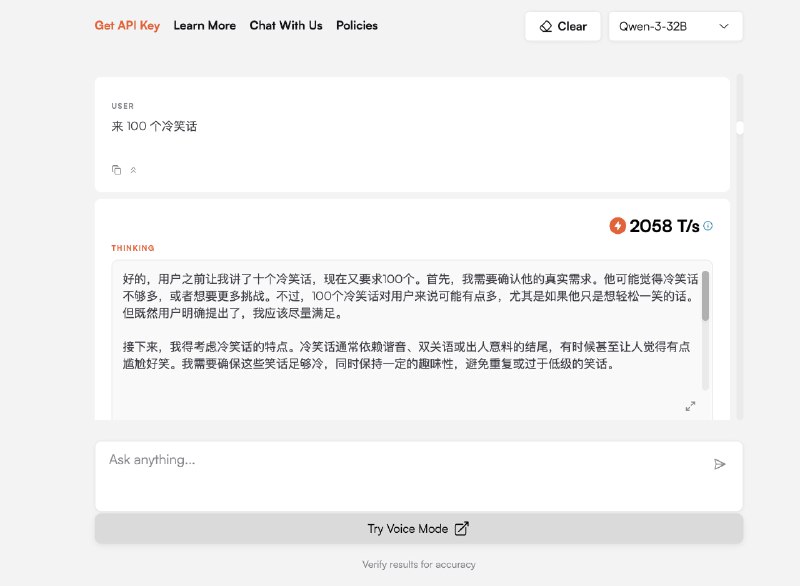Open the Policies page

click(x=357, y=26)
